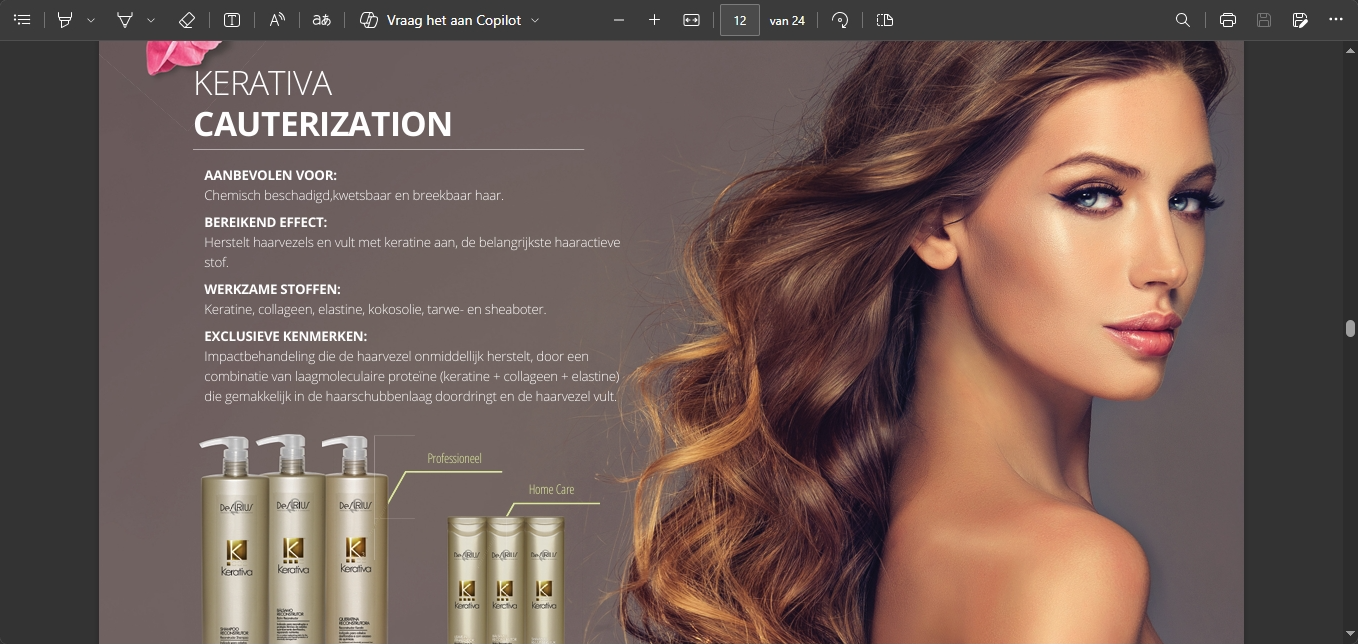
Task: Toggle the page view layout
Action: pos(884,20)
